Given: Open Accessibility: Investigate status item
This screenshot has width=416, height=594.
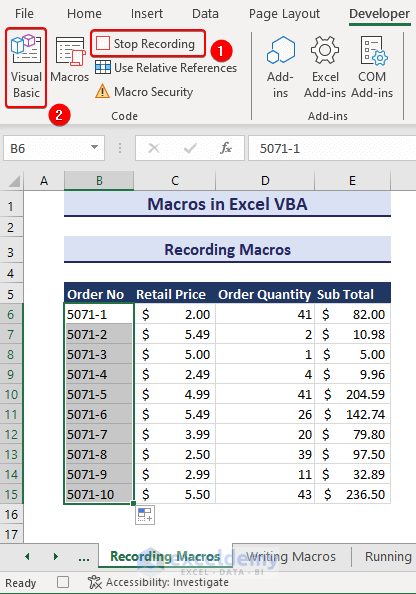Looking at the screenshot, I should [x=158, y=582].
